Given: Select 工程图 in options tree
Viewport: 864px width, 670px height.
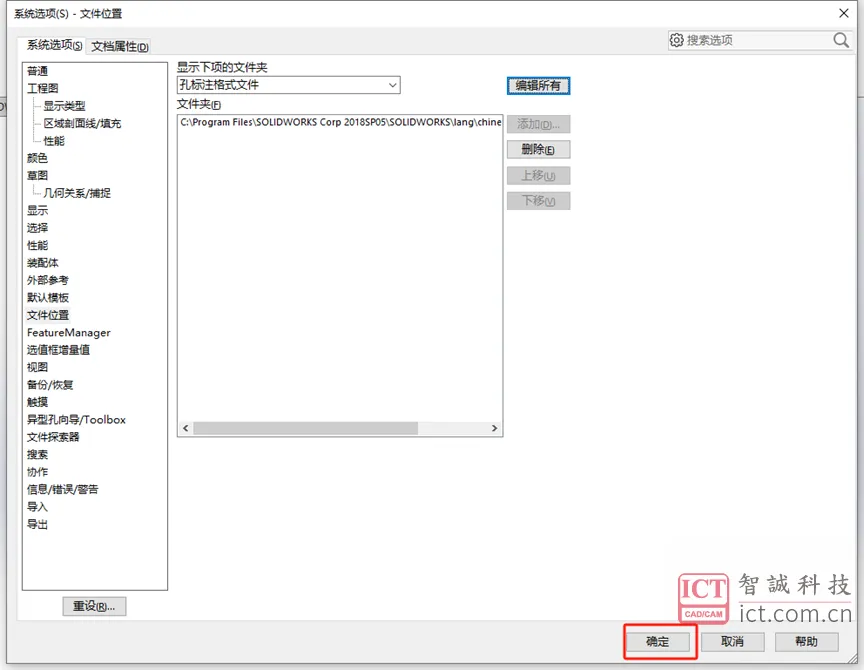Looking at the screenshot, I should click(43, 89).
